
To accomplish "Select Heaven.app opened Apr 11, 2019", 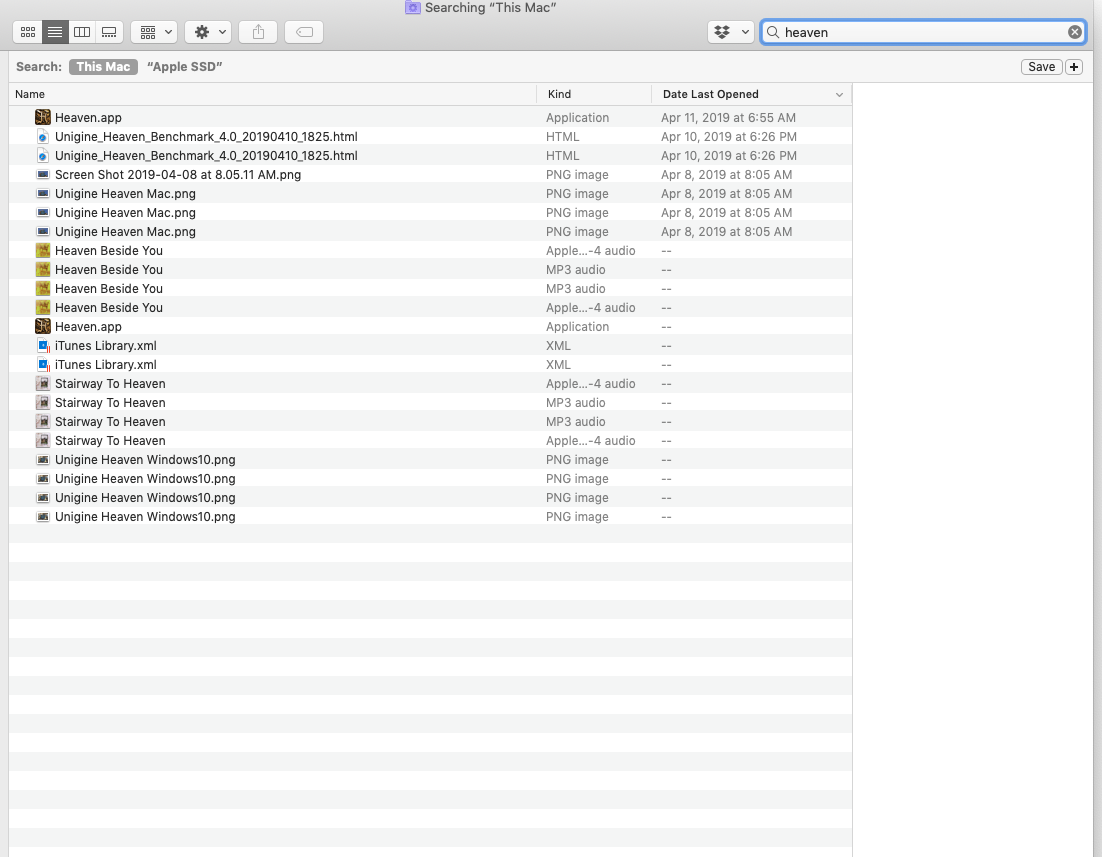I will pyautogui.click(x=430, y=117).
